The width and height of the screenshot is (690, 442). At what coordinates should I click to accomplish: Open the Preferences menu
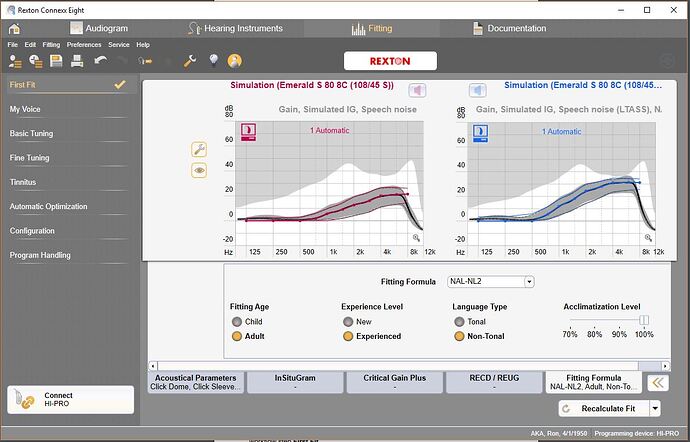point(84,45)
